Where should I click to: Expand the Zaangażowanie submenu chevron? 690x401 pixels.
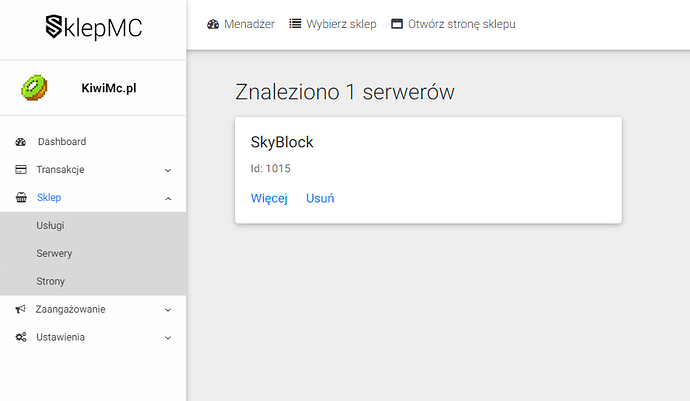click(x=167, y=310)
